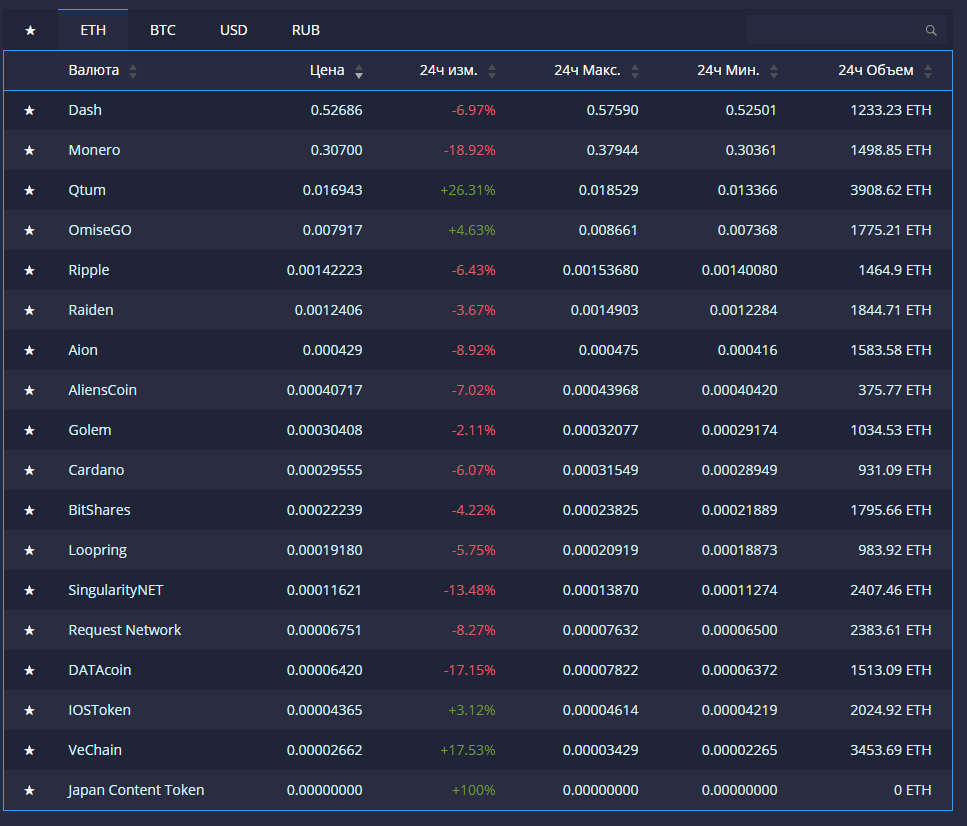This screenshot has height=826, width=967.
Task: Sort table by 24ч Мин. column
Action: [x=738, y=70]
